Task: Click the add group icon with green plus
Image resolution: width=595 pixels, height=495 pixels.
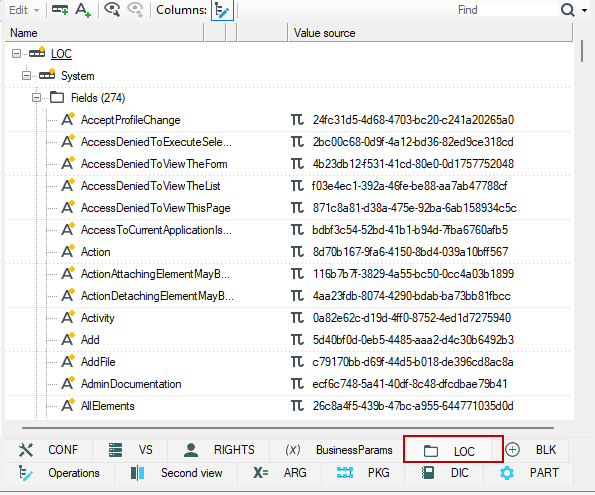Action: (x=60, y=10)
